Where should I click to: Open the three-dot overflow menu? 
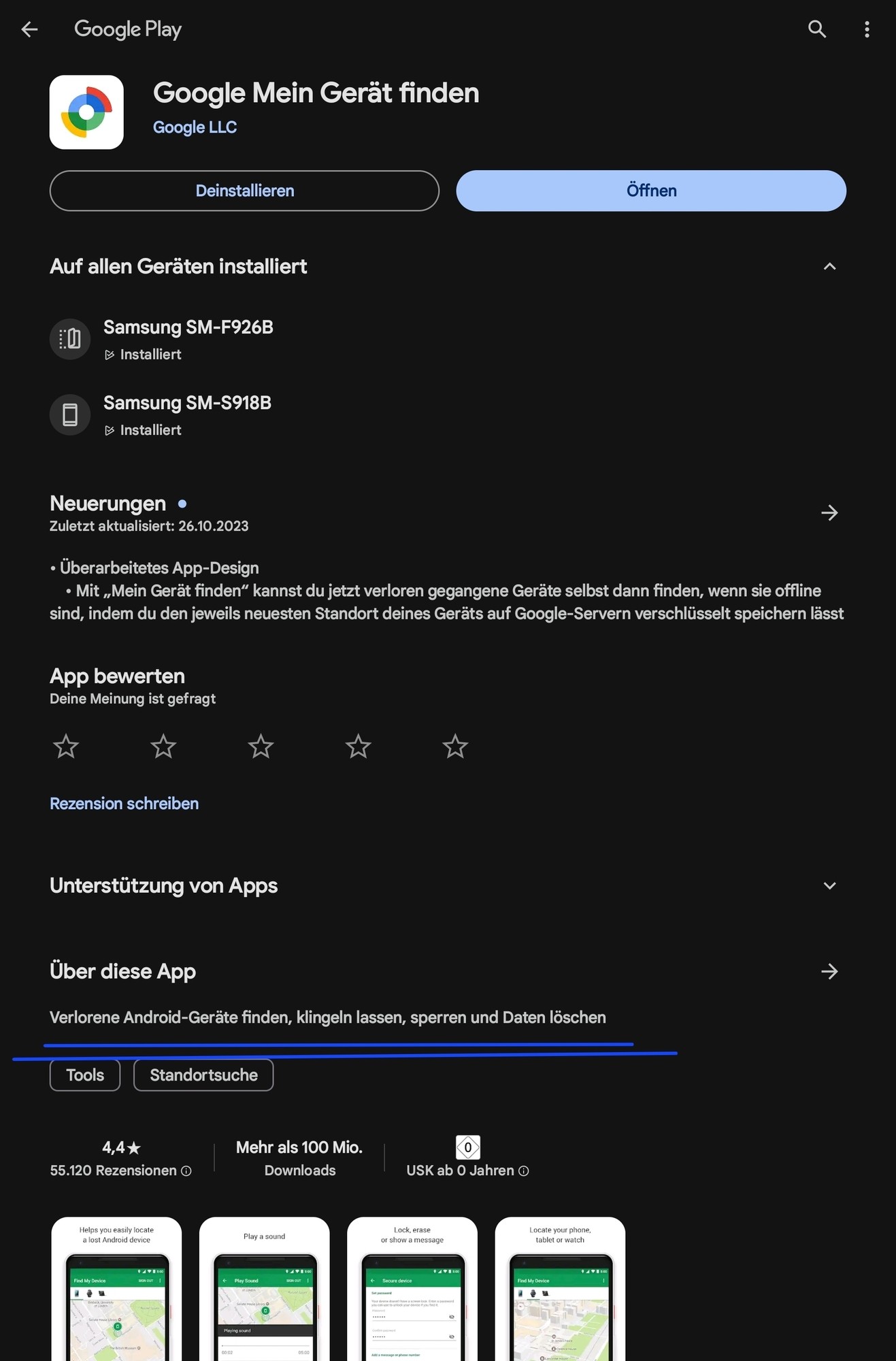[867, 29]
